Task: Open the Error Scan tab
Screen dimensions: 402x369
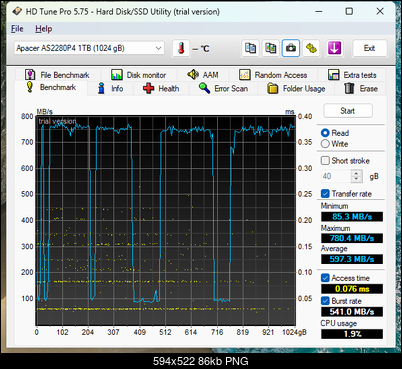Action: 223,89
